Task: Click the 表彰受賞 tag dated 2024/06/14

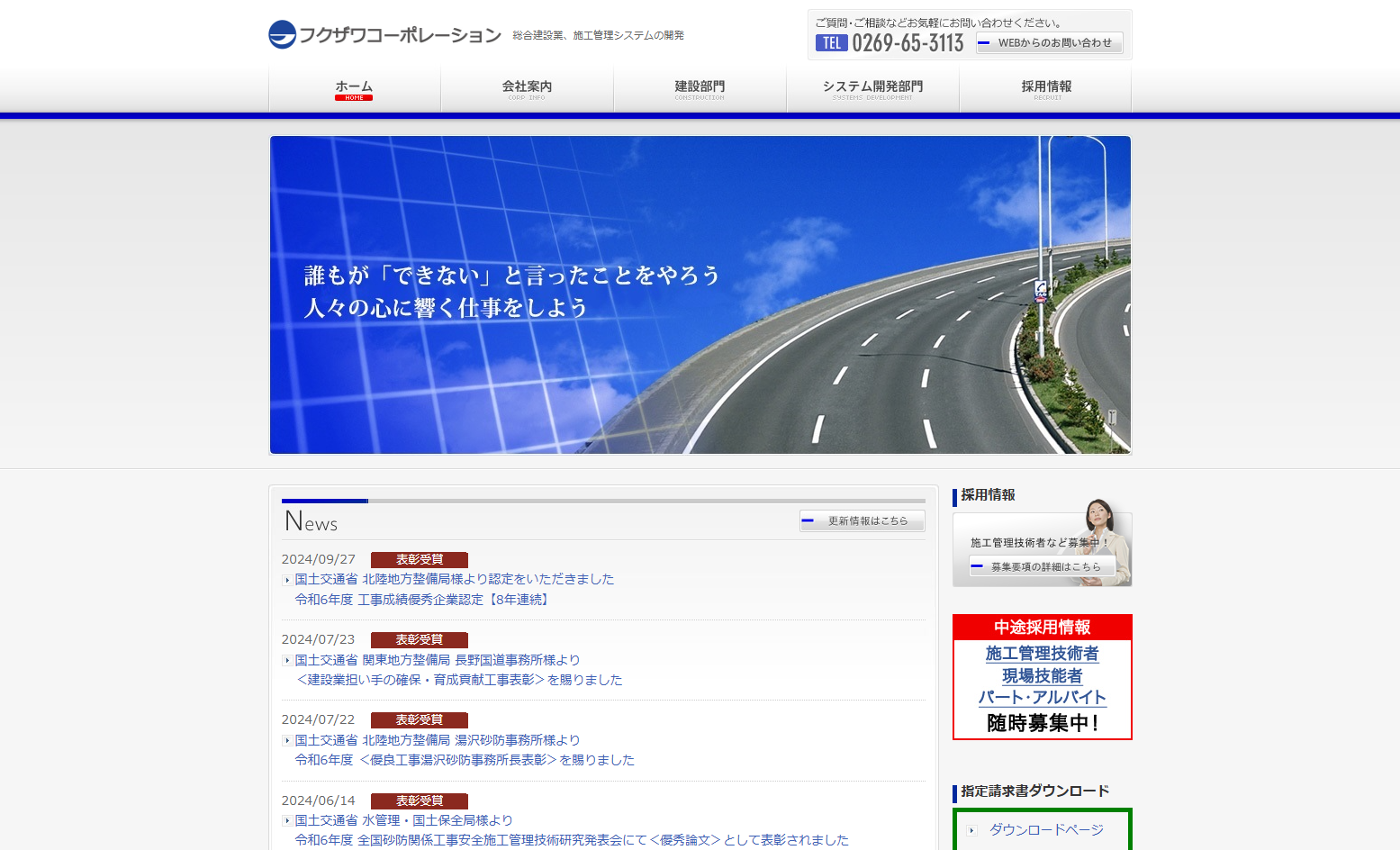Action: [x=420, y=800]
